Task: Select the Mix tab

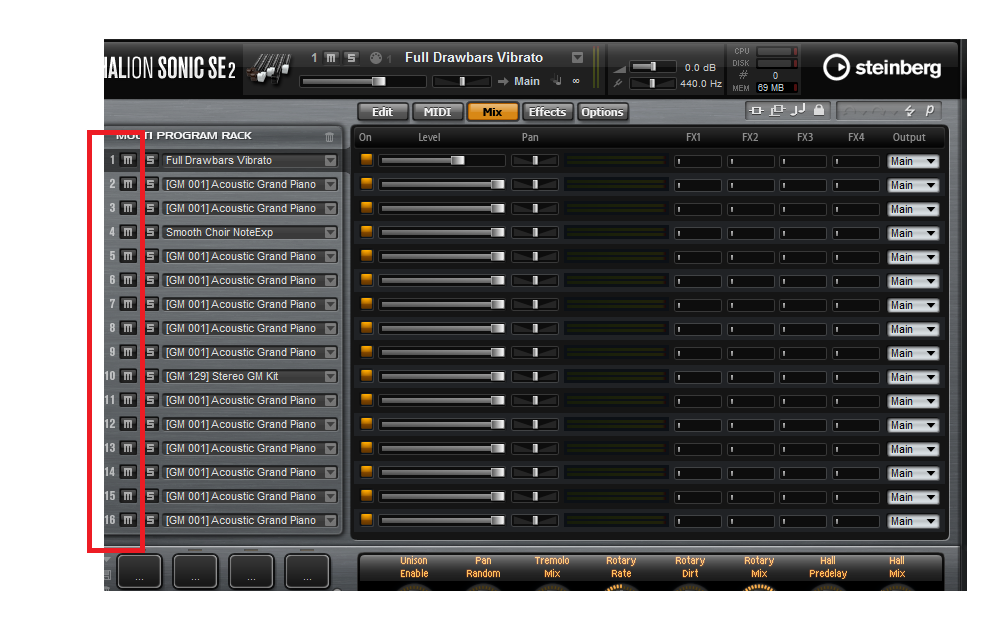Action: 492,112
